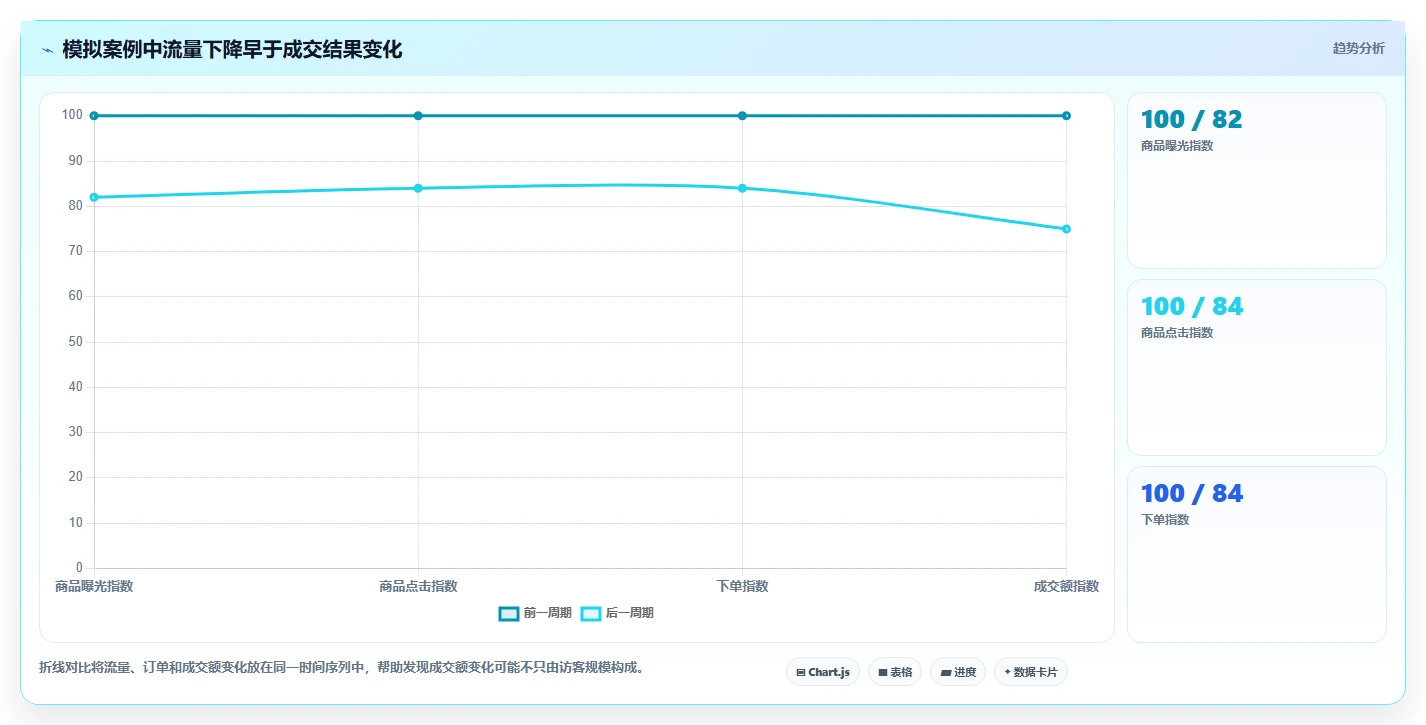Click the y-axis value 50
This screenshot has width=1426, height=725.
[x=76, y=342]
